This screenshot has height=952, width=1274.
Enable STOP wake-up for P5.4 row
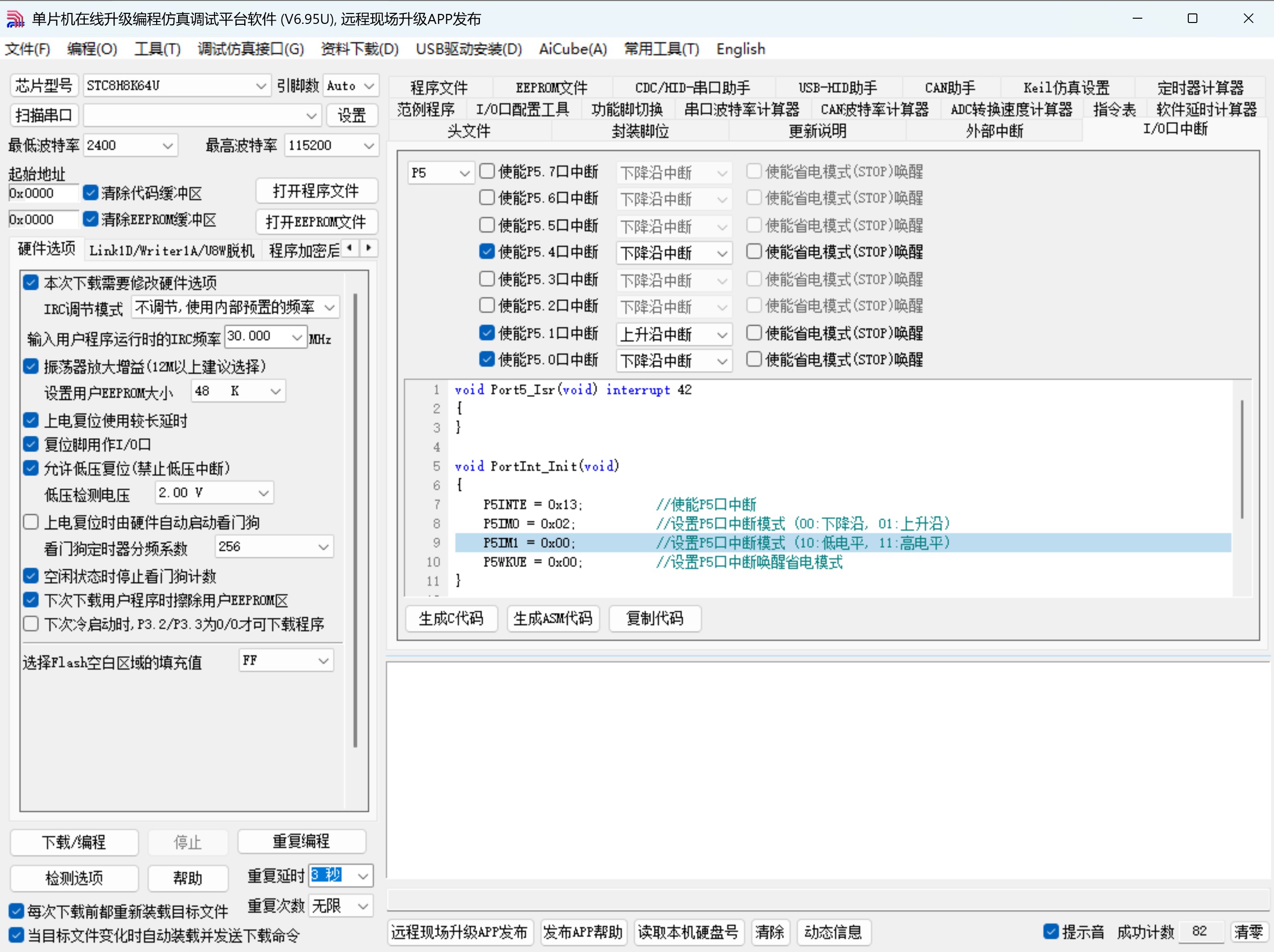754,252
